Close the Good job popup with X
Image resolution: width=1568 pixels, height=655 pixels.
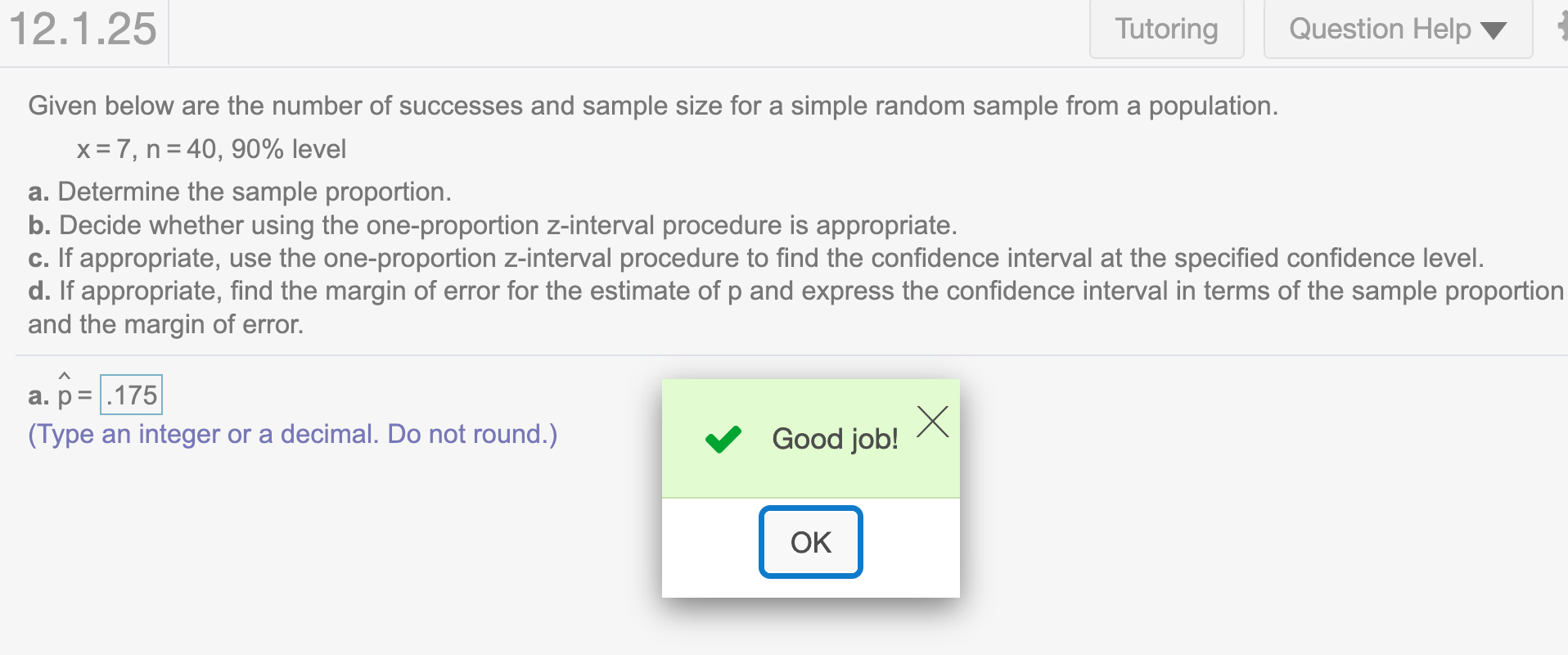click(x=932, y=422)
